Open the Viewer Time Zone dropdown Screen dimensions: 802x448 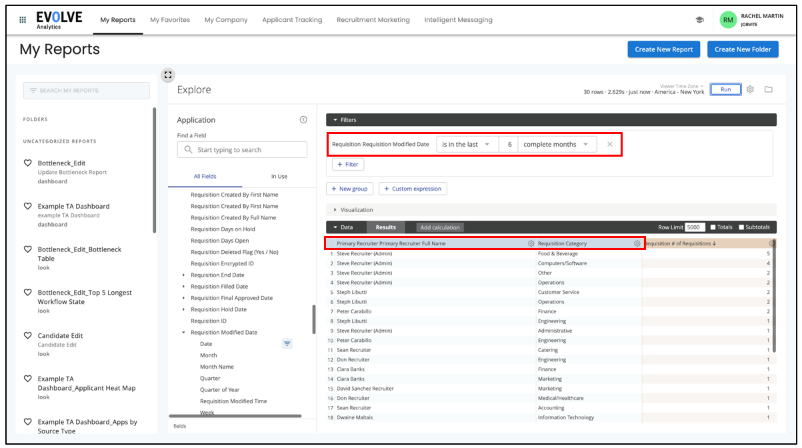click(x=681, y=86)
